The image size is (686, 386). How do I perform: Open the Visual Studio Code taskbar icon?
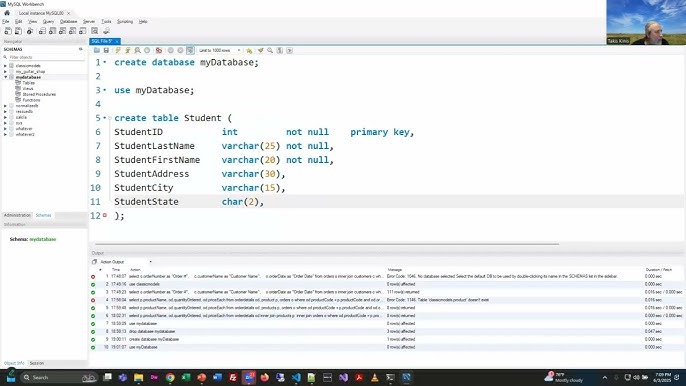click(x=296, y=377)
